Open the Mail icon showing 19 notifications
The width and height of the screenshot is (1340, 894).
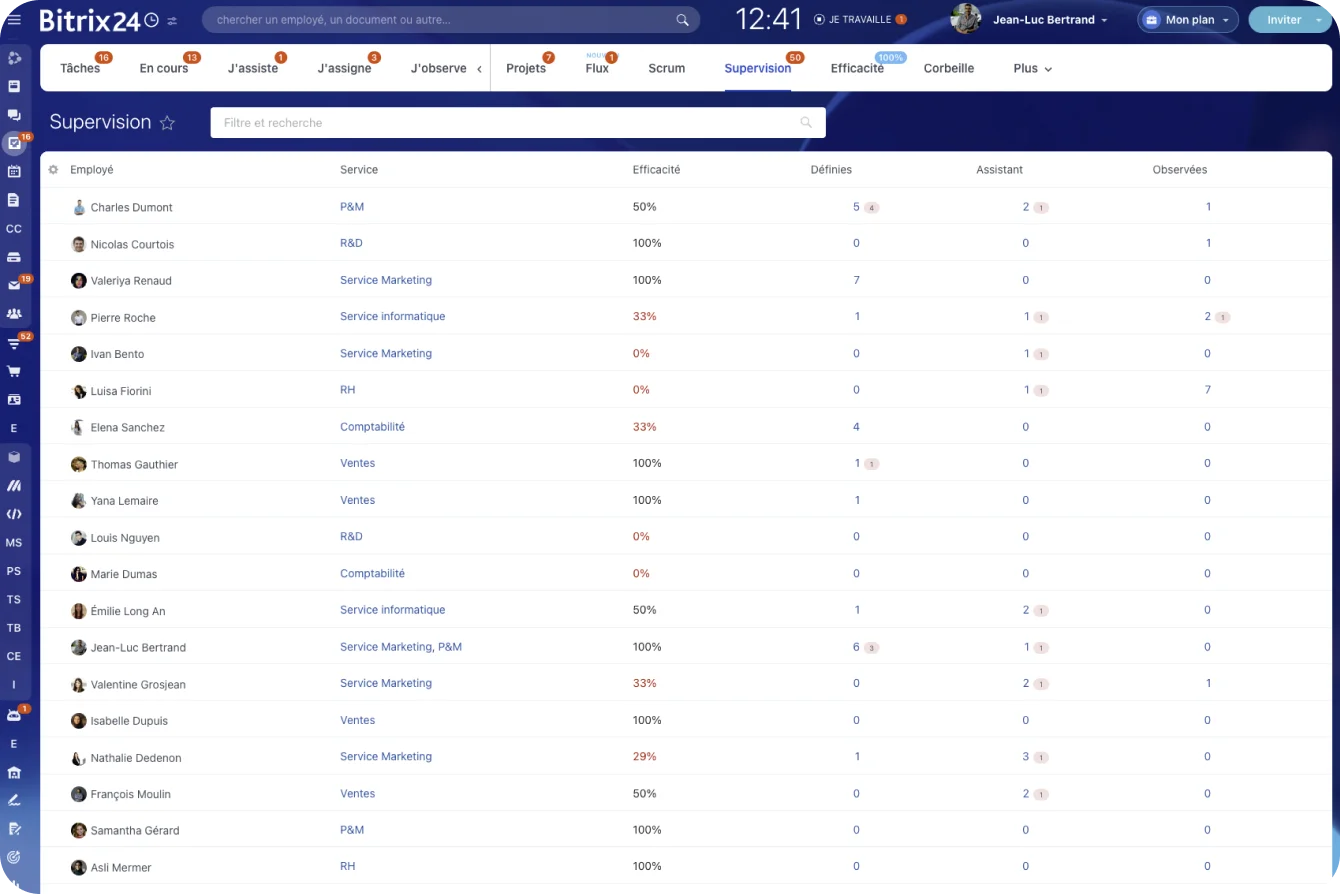pos(14,285)
